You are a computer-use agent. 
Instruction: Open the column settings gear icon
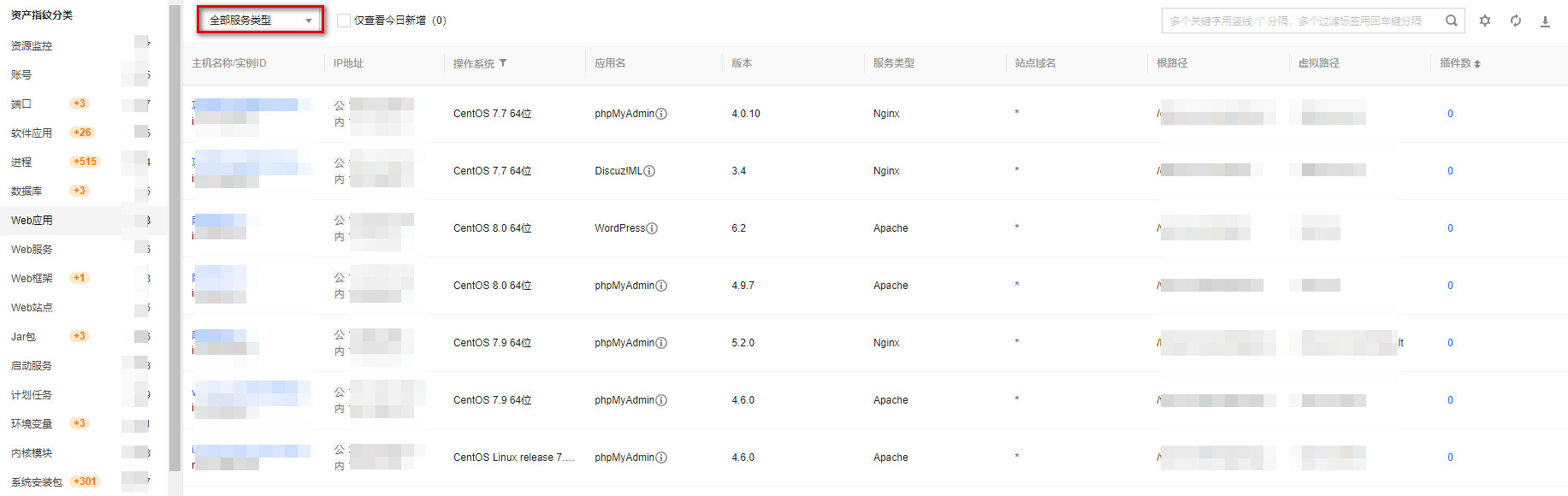1485,21
